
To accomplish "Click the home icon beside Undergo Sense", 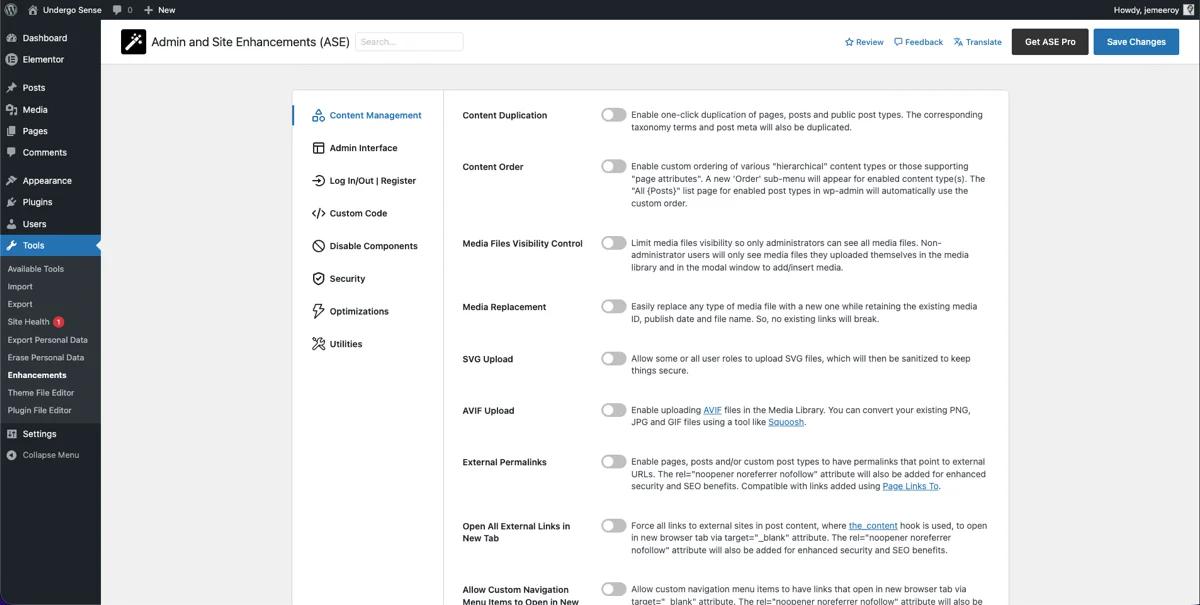I will 33,10.
